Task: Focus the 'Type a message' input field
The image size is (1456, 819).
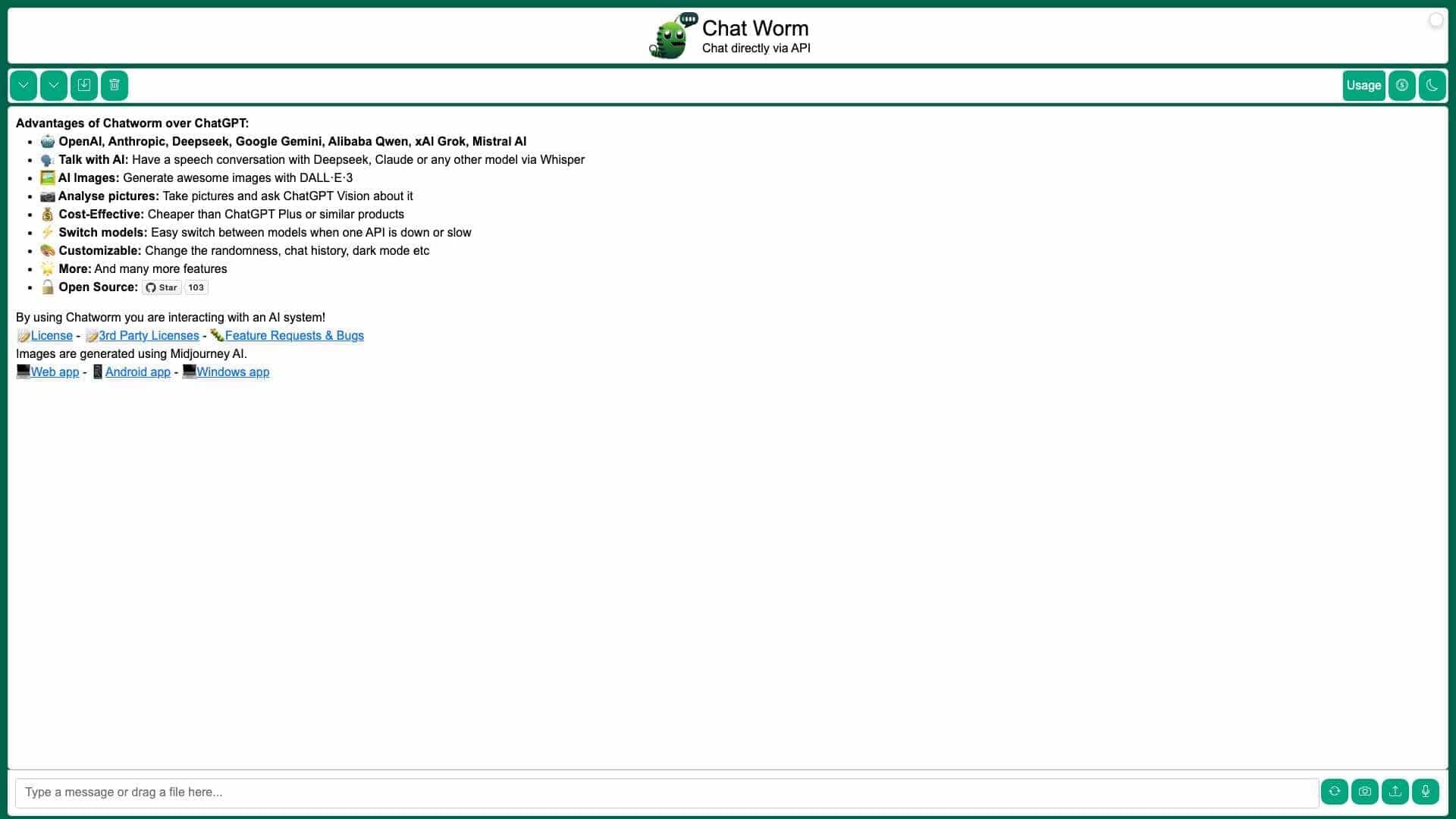Action: 666,792
